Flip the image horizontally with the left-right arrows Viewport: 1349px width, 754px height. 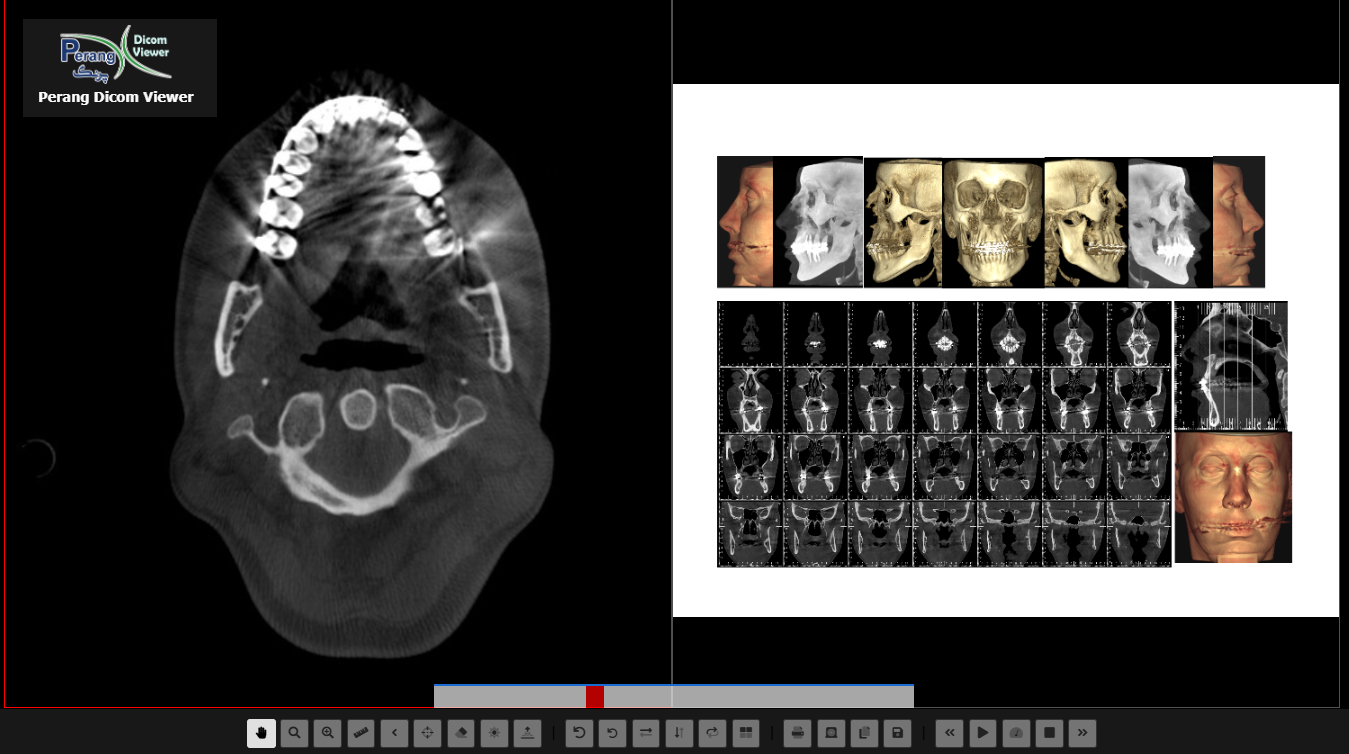(646, 733)
